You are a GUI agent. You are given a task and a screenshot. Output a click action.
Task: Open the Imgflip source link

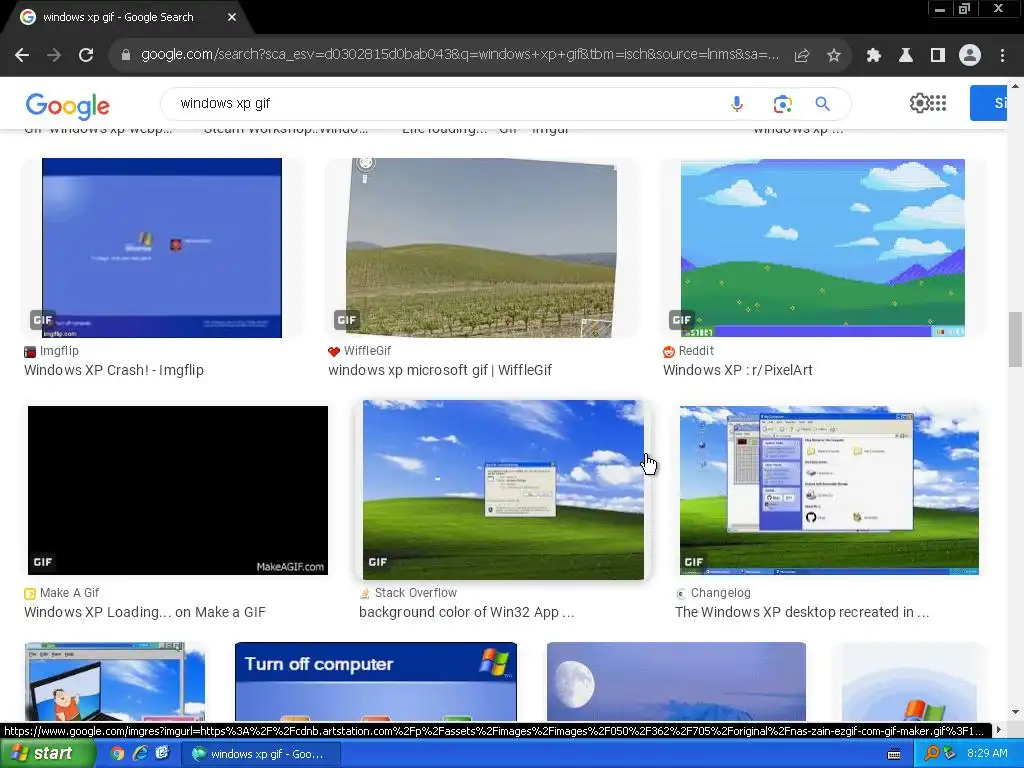(x=52, y=351)
